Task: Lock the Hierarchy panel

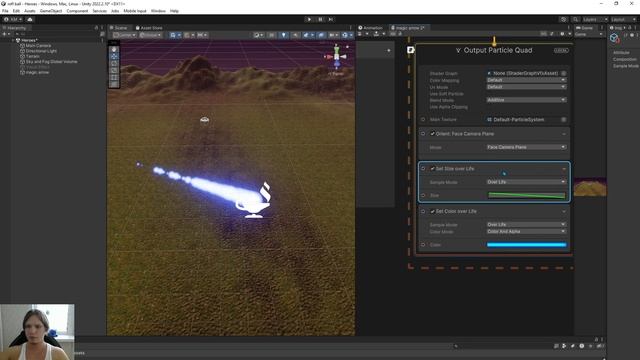Action: pos(96,28)
